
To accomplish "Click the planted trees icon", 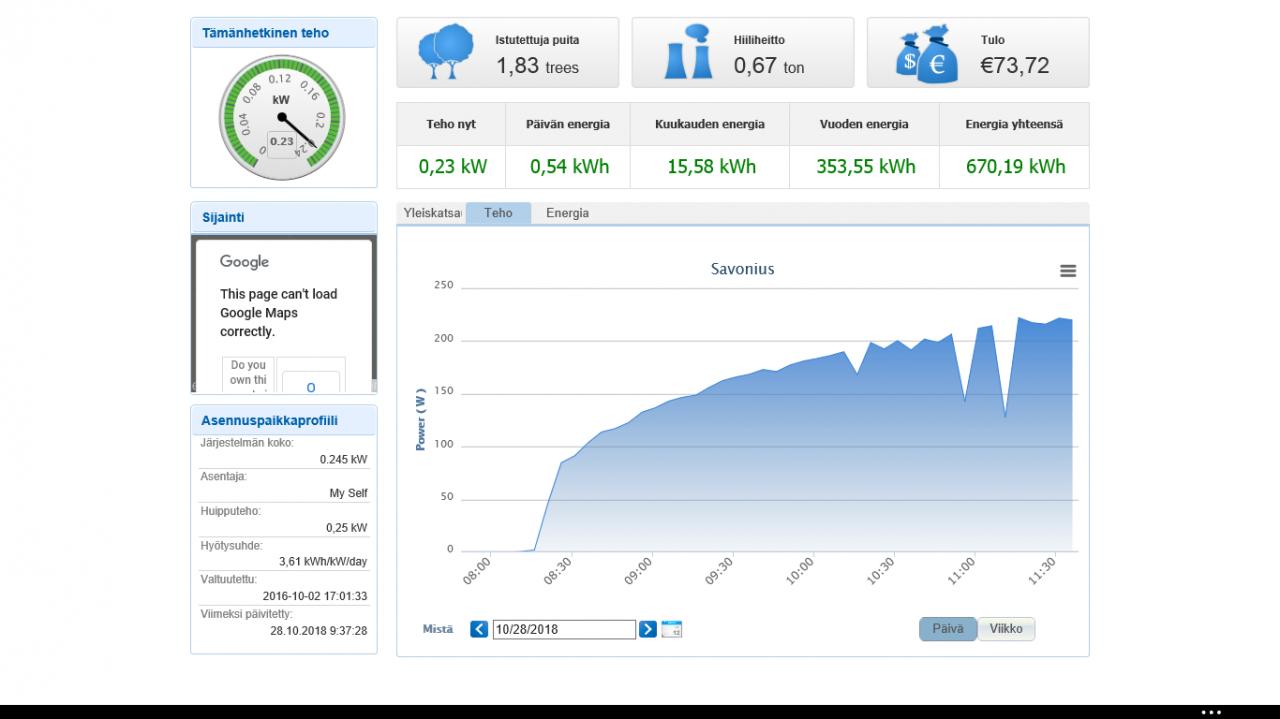I will click(x=446, y=52).
